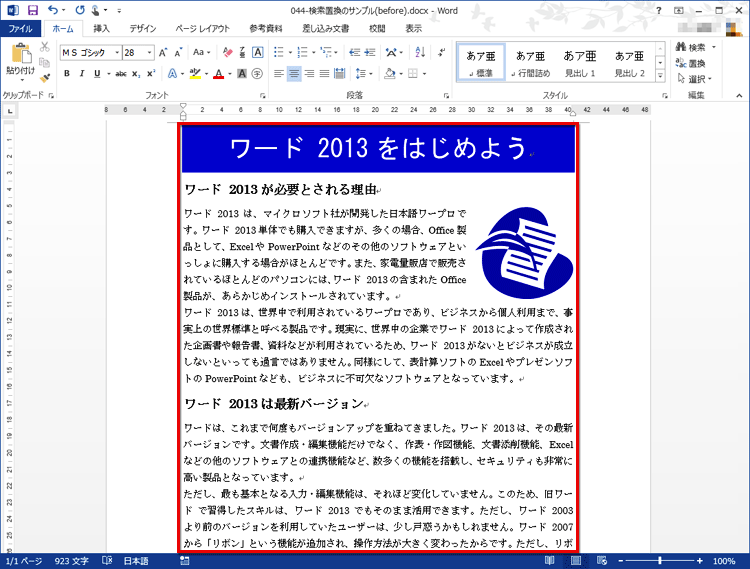Activate the format painter brush
The height and width of the screenshot is (569, 750).
[x=44, y=78]
